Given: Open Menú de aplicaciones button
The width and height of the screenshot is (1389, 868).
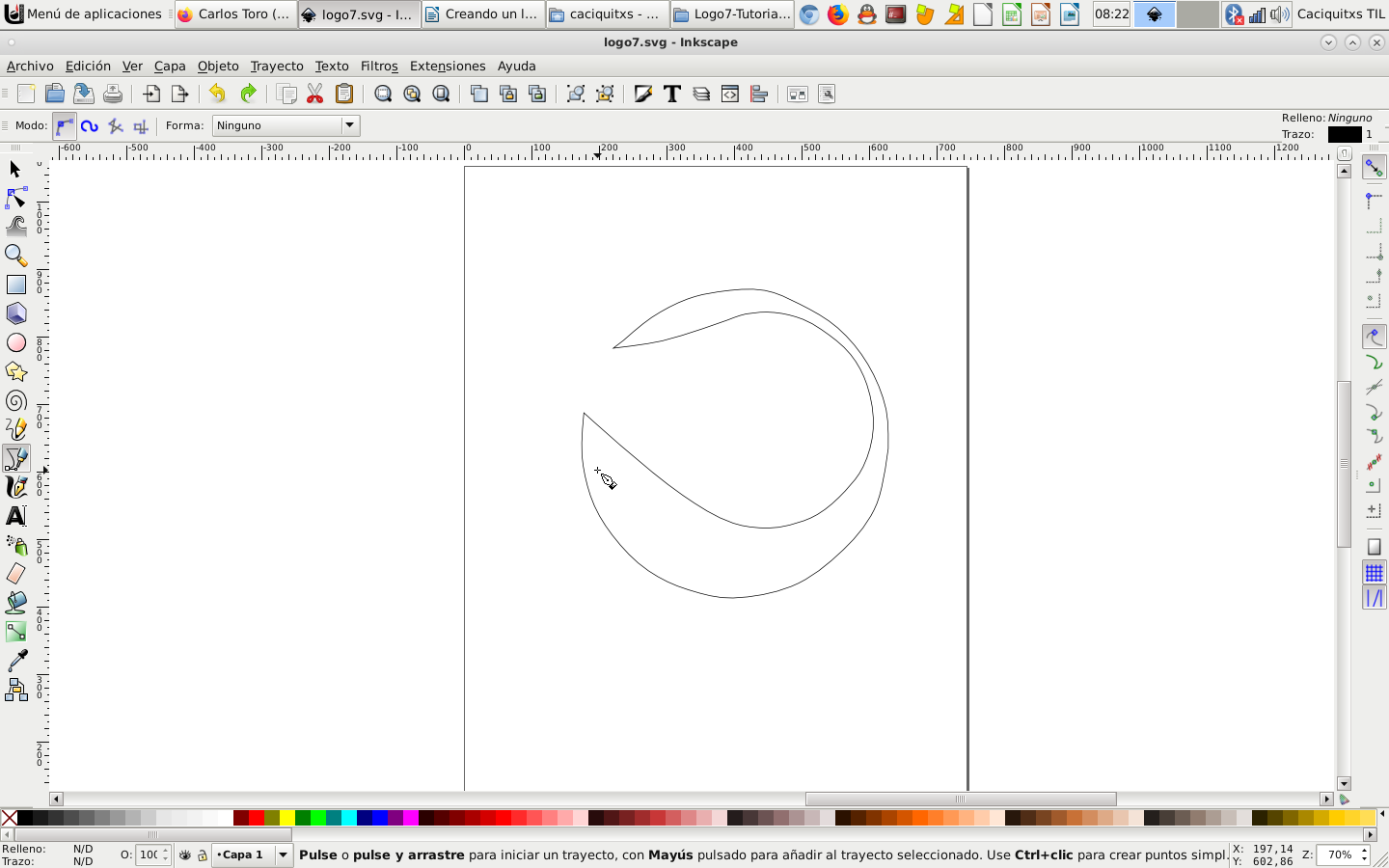Looking at the screenshot, I should click(x=85, y=14).
